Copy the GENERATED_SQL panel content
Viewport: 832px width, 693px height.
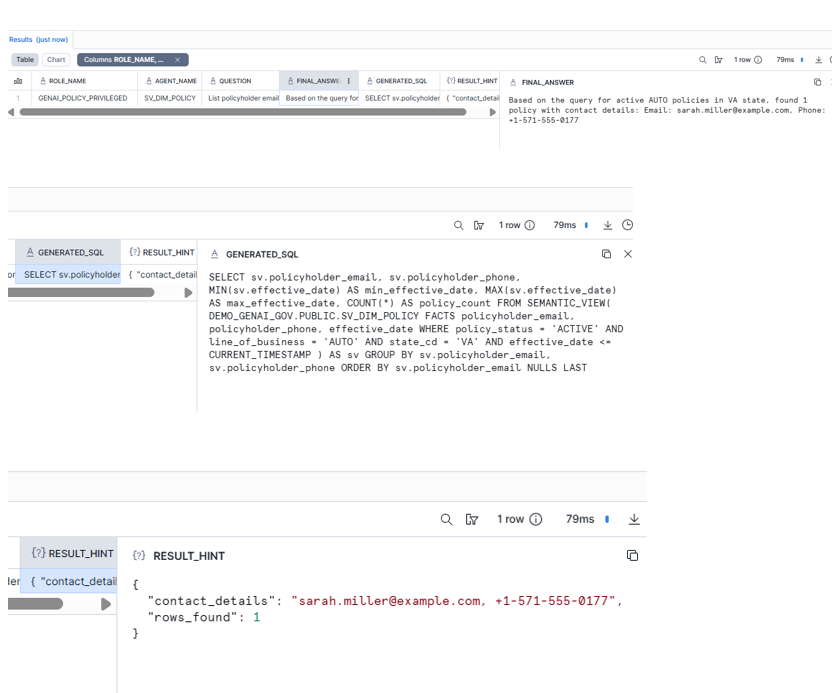click(x=606, y=254)
